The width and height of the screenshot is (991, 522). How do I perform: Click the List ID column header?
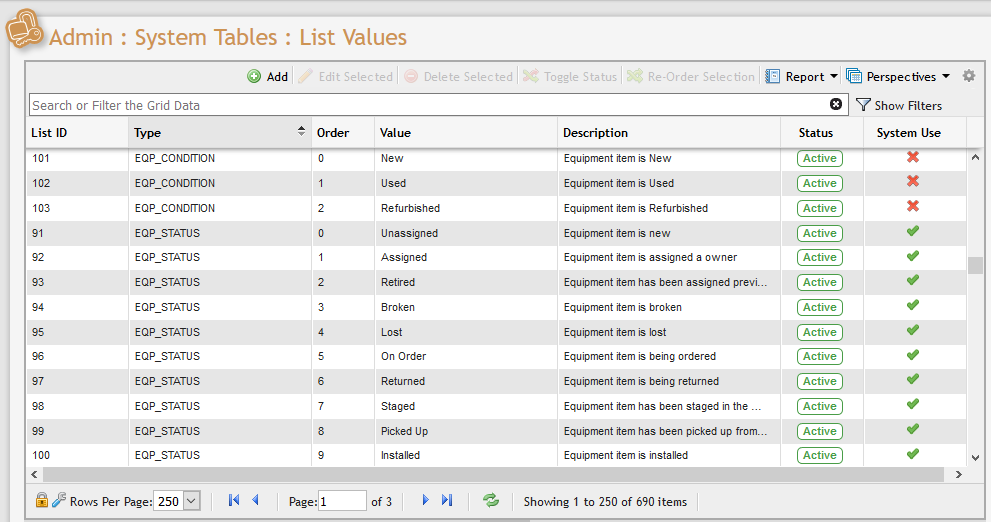tap(77, 133)
